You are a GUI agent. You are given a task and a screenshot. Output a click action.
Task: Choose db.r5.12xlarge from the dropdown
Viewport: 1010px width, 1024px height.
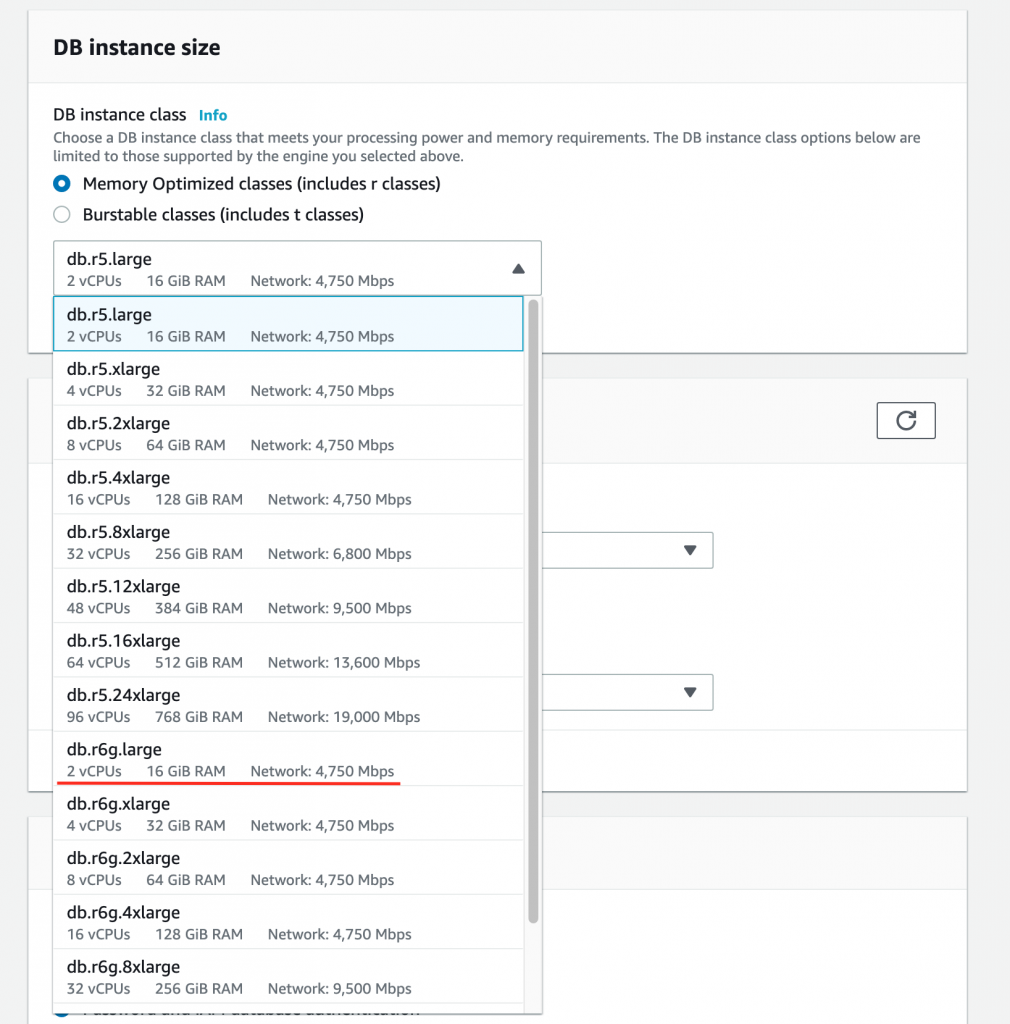(x=290, y=596)
